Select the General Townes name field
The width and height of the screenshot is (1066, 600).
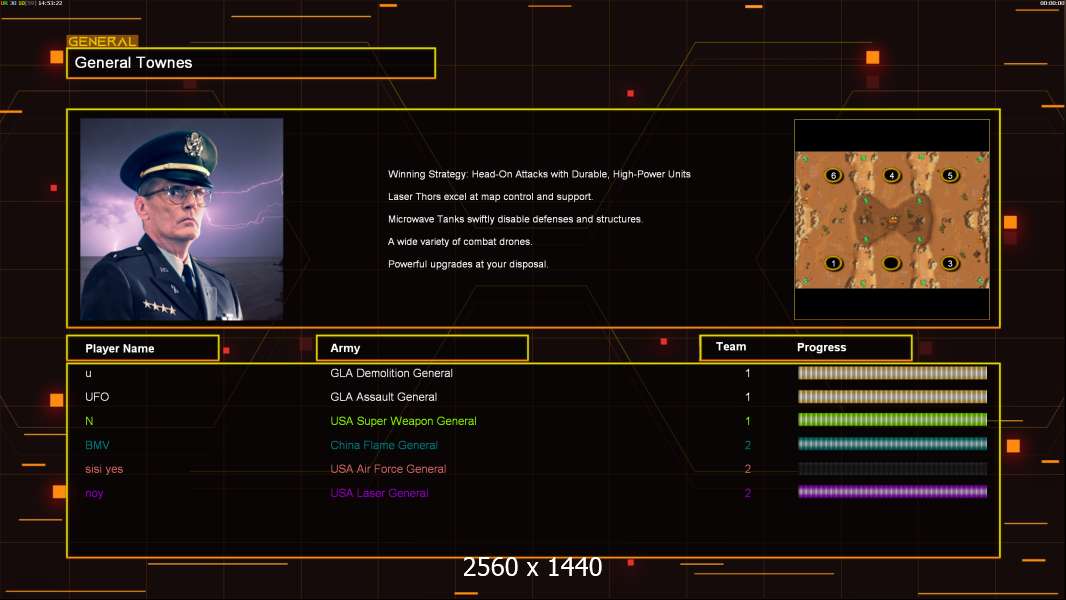click(251, 63)
